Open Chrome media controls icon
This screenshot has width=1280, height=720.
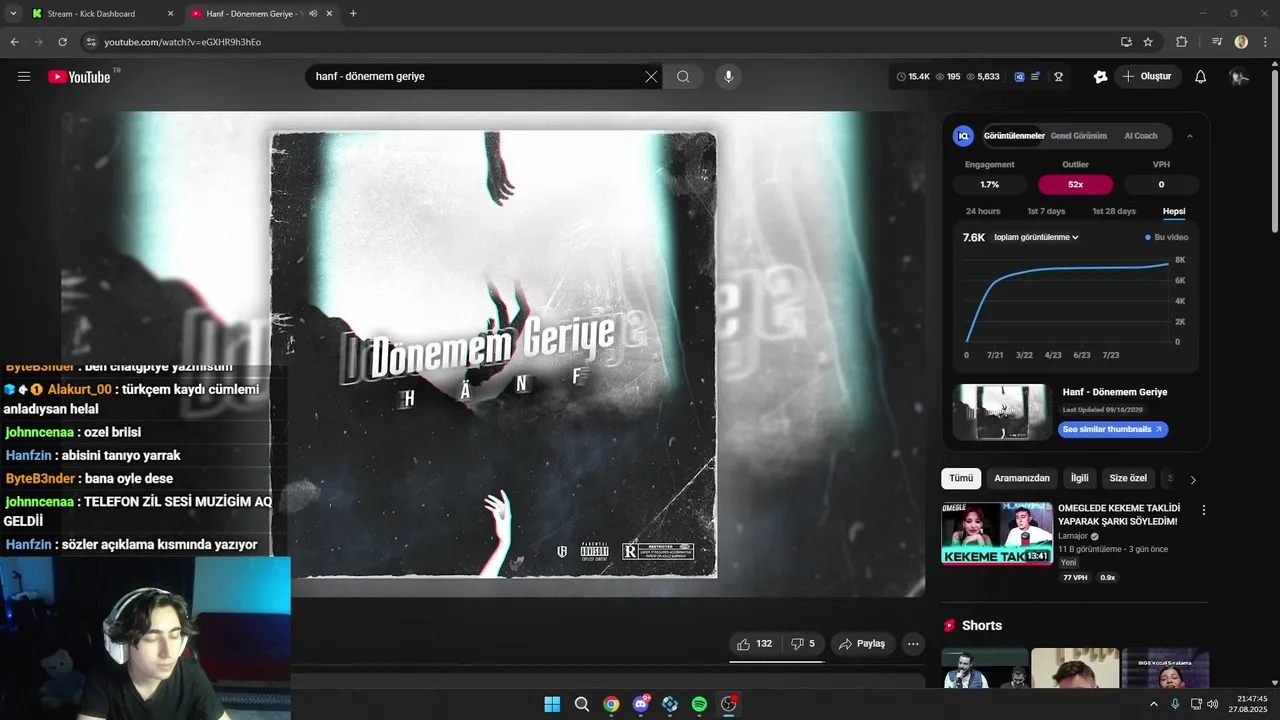(x=1216, y=42)
